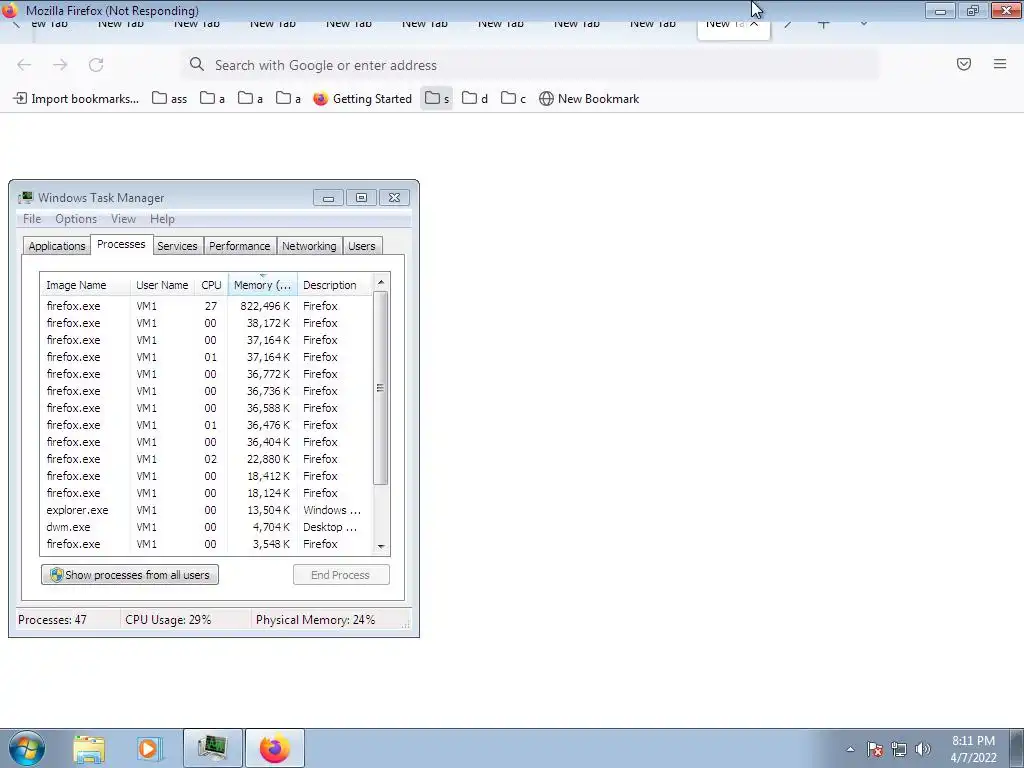Select the Processes tab

click(x=121, y=244)
